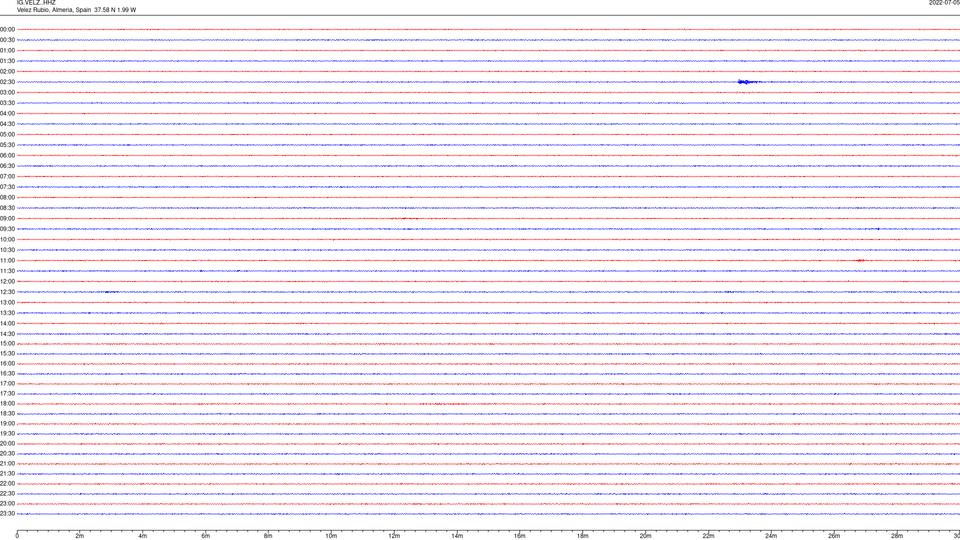Click the 0 origin tick label on the minute axis
This screenshot has height=540, width=960.
(x=17, y=536)
